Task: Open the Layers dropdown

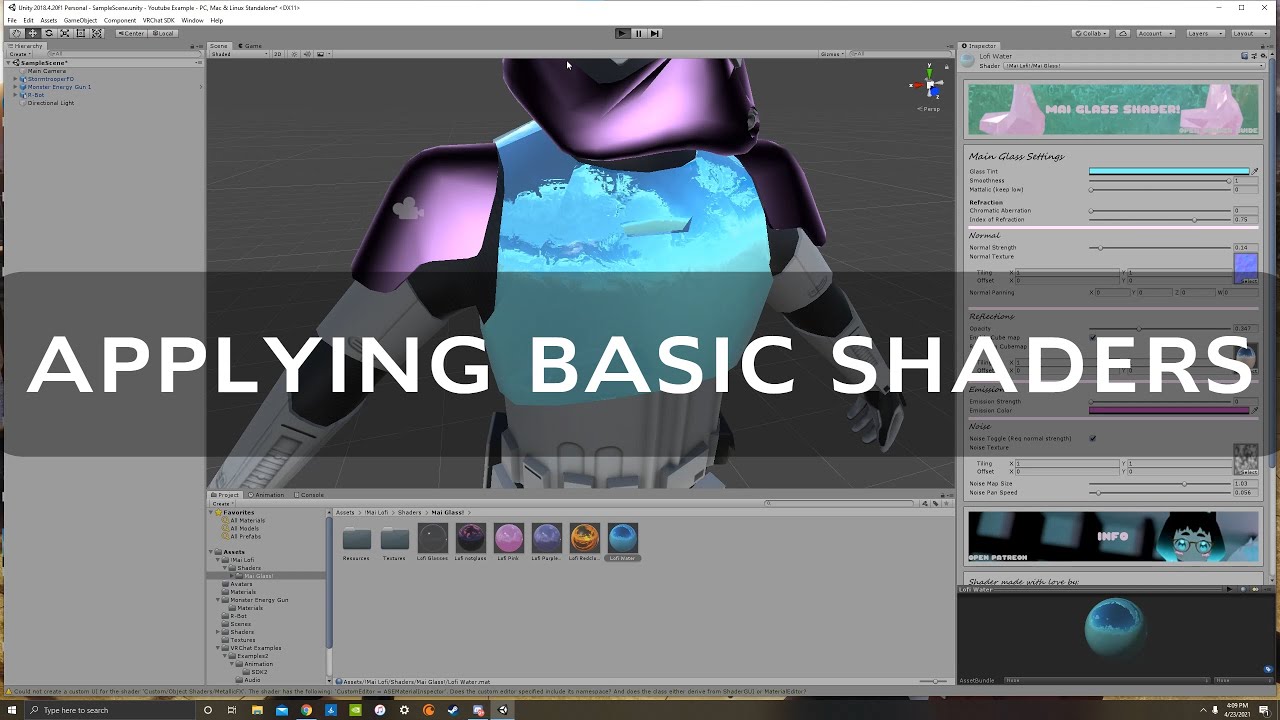Action: [x=1204, y=33]
